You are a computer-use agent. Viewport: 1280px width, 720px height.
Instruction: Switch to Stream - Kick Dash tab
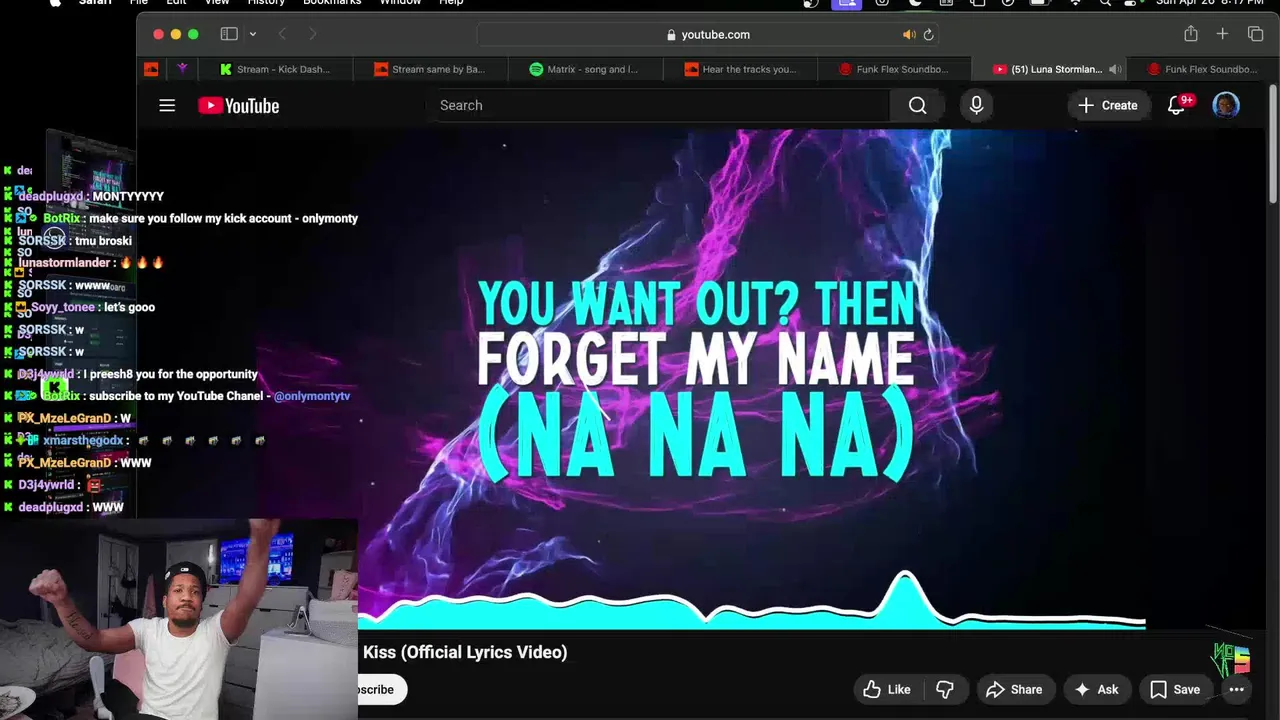click(x=275, y=69)
